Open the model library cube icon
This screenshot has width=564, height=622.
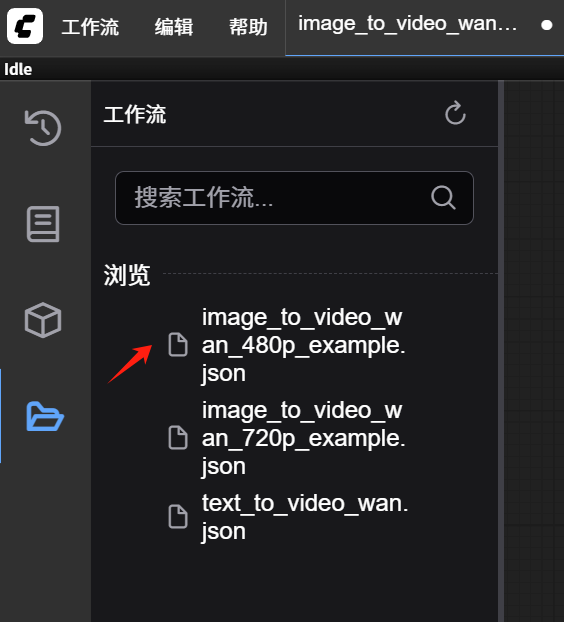43,320
